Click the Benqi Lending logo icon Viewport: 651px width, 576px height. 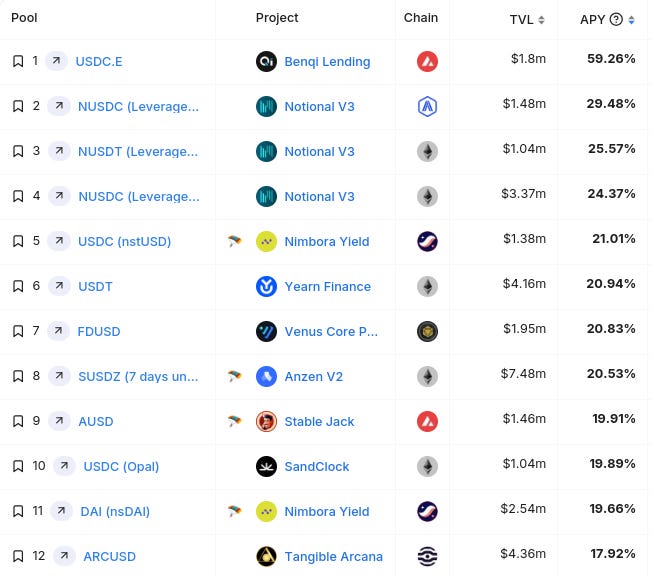click(266, 61)
